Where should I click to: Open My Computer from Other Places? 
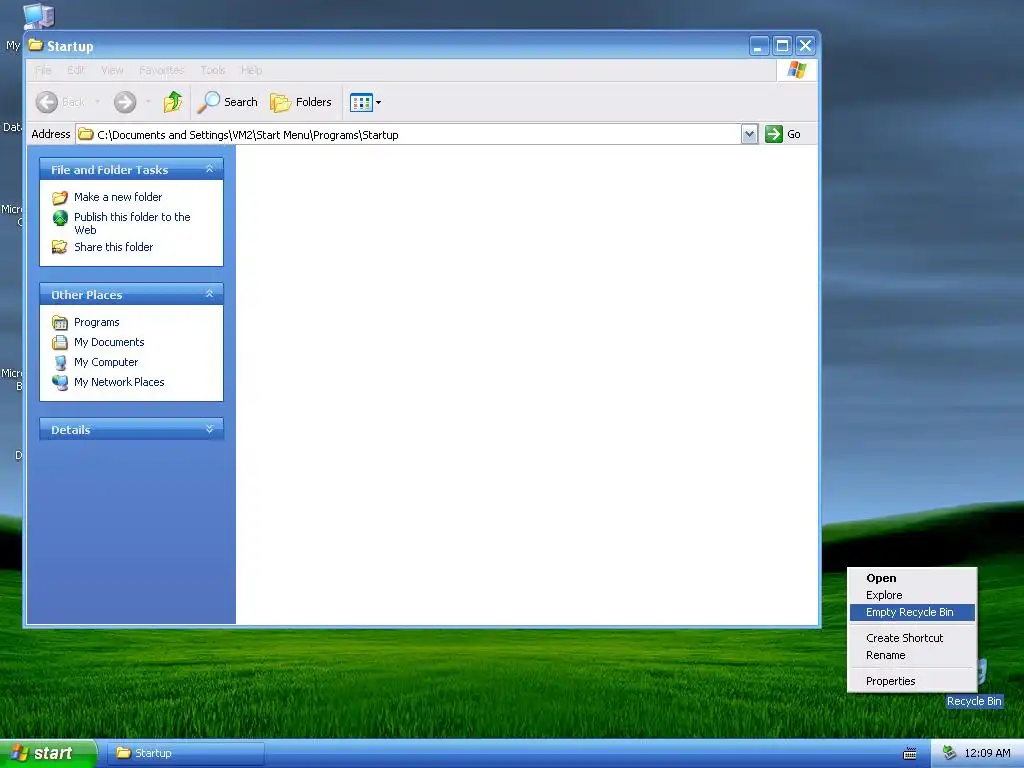pos(106,362)
